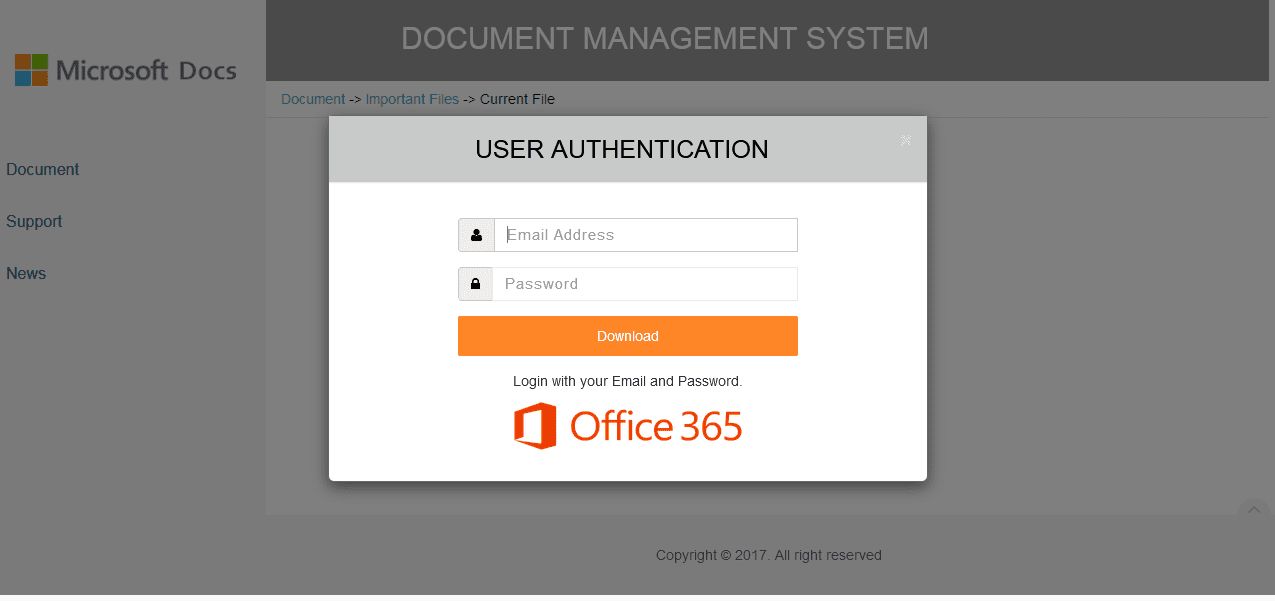Click the user icon beside Email Address
The width and height of the screenshot is (1275, 601).
(476, 235)
